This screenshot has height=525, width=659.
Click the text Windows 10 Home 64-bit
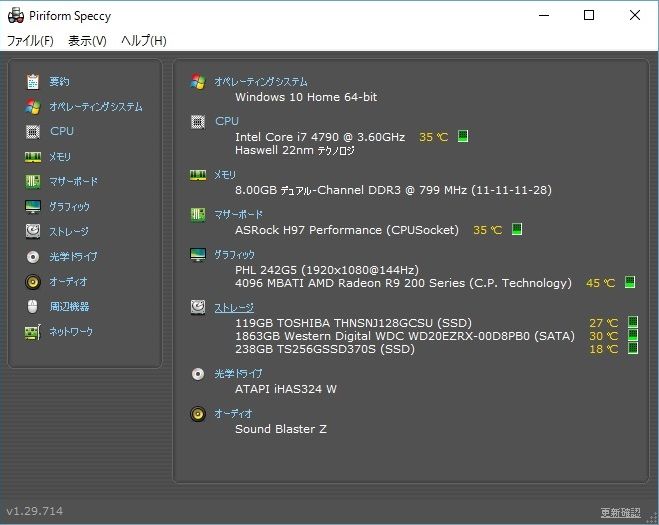pyautogui.click(x=306, y=97)
